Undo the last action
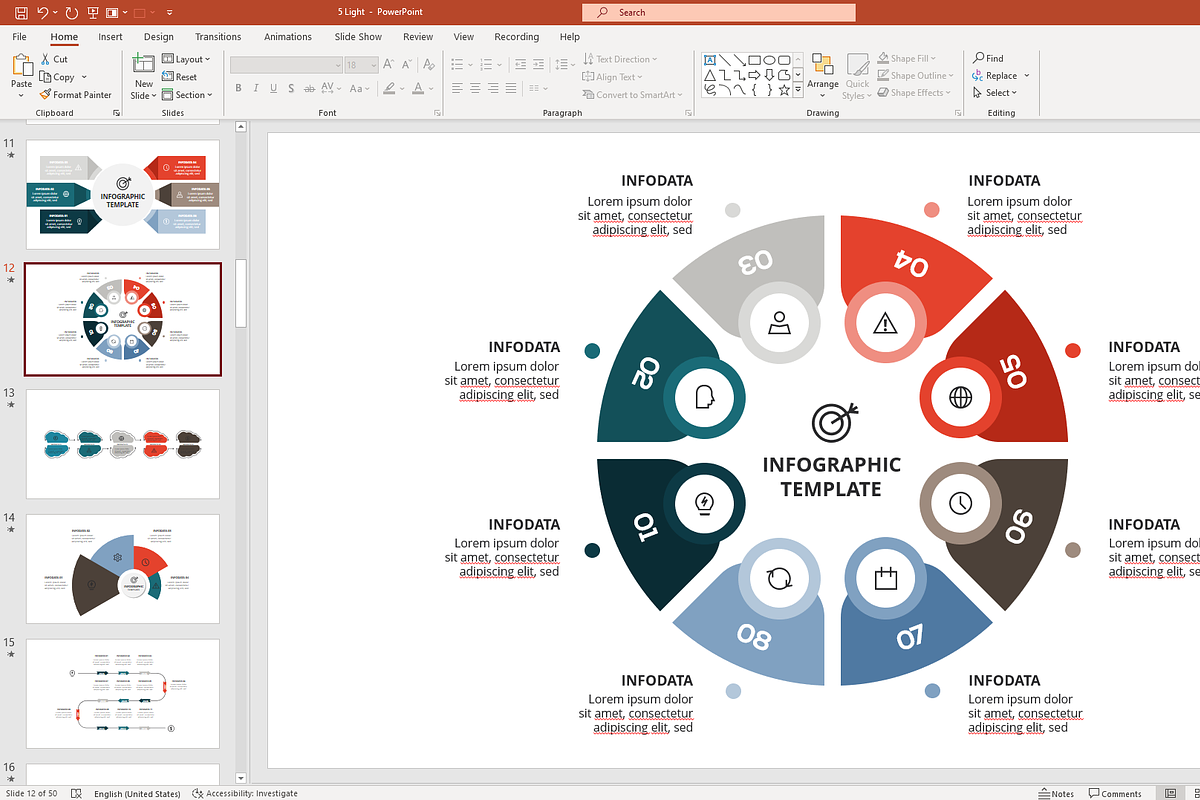Screen dimensions: 1200x800 point(43,13)
